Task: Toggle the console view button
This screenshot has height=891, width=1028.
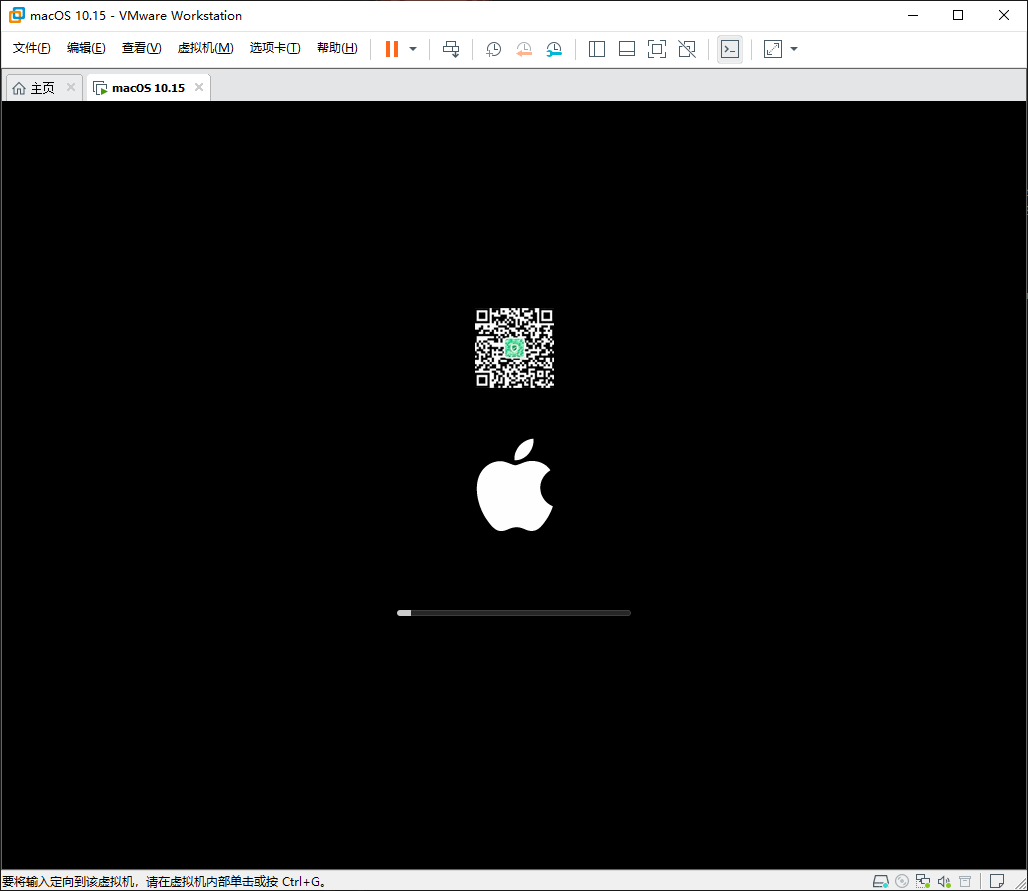Action: [x=730, y=48]
